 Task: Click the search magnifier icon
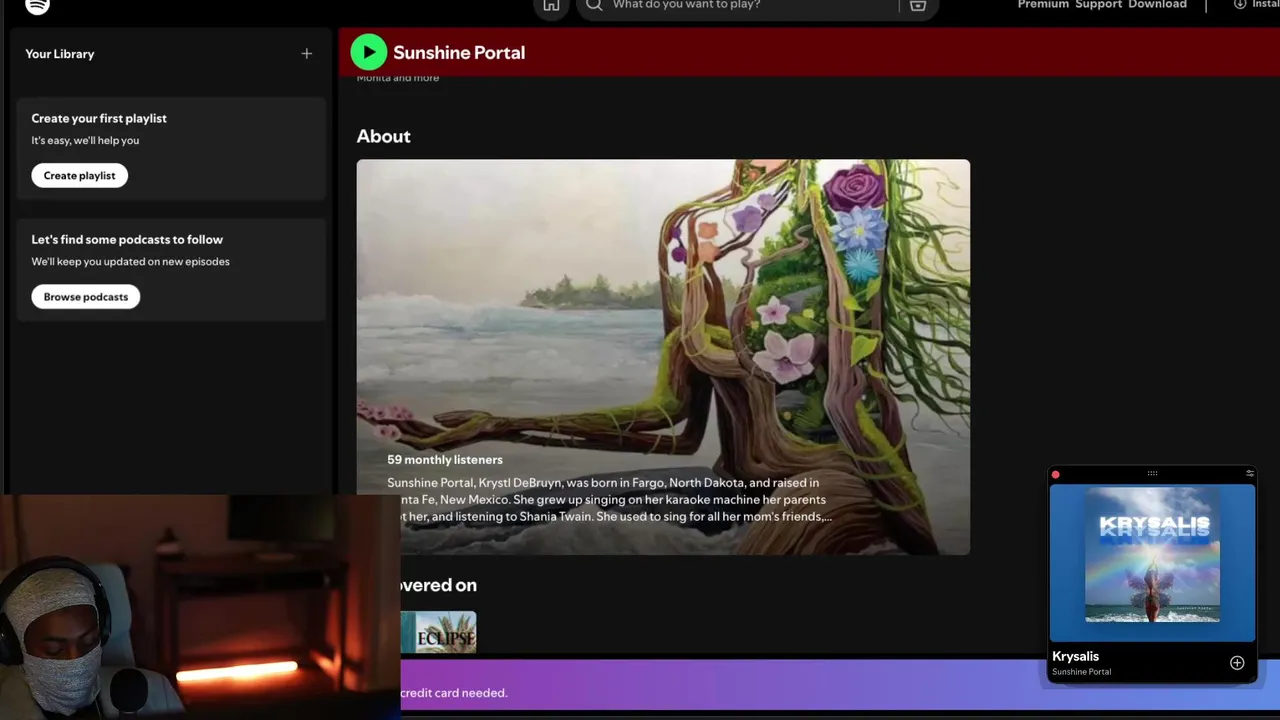(x=594, y=5)
